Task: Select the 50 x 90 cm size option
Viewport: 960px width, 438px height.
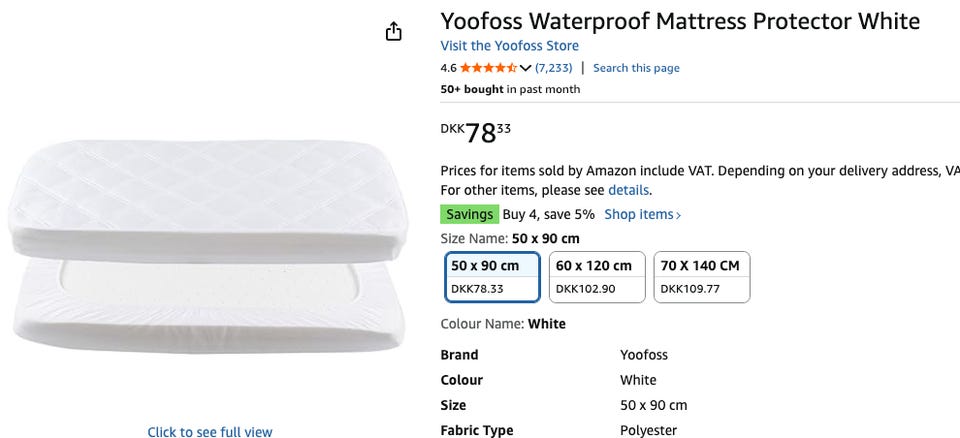Action: [492, 277]
